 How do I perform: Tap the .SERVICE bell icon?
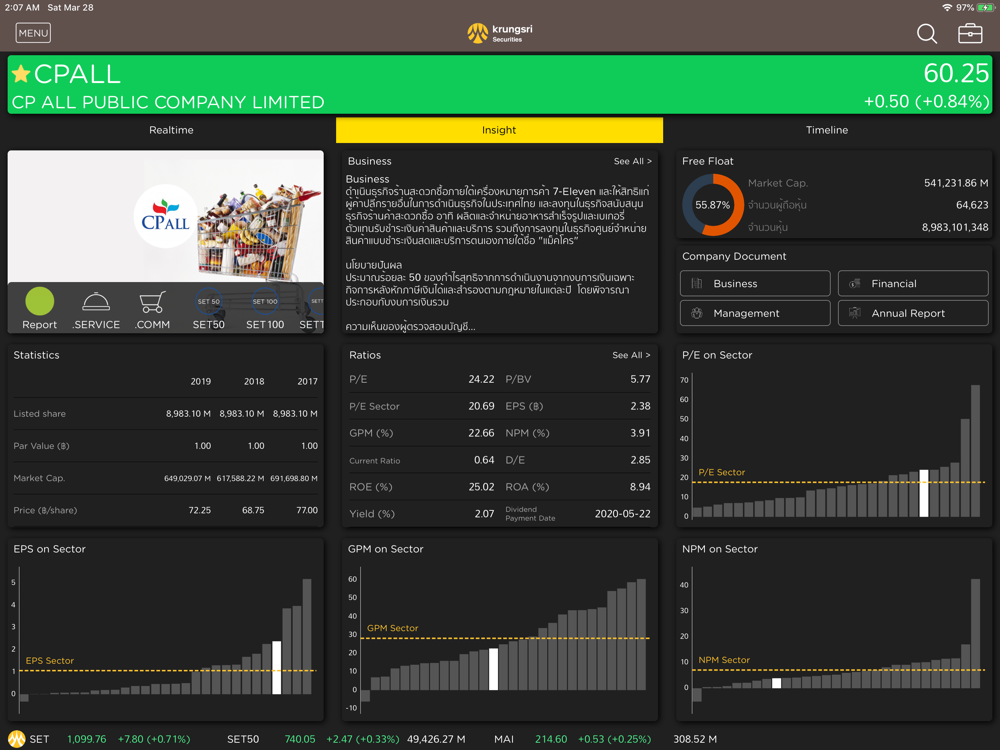(96, 302)
